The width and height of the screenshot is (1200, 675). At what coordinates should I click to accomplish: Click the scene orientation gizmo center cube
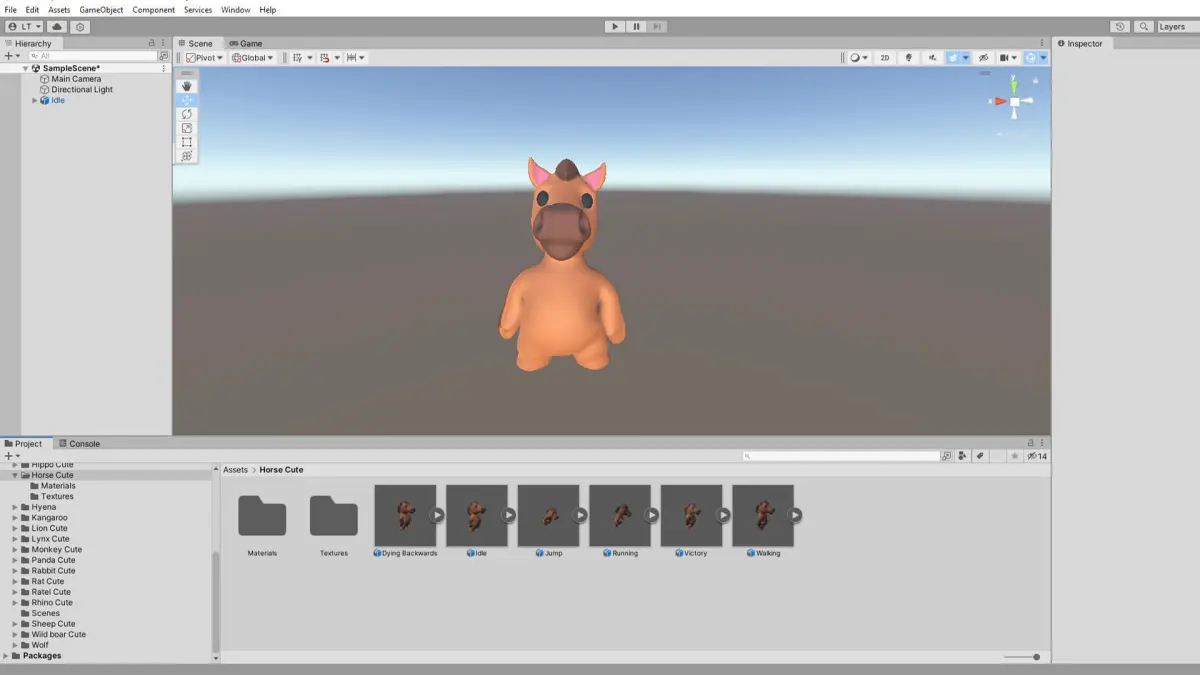point(1014,101)
